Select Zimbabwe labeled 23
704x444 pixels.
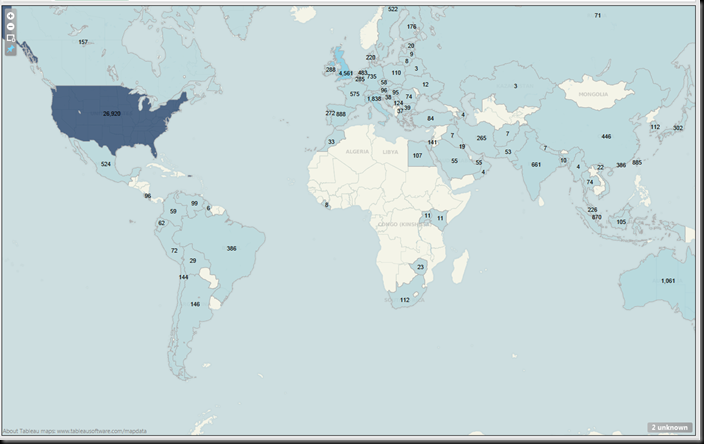point(420,267)
